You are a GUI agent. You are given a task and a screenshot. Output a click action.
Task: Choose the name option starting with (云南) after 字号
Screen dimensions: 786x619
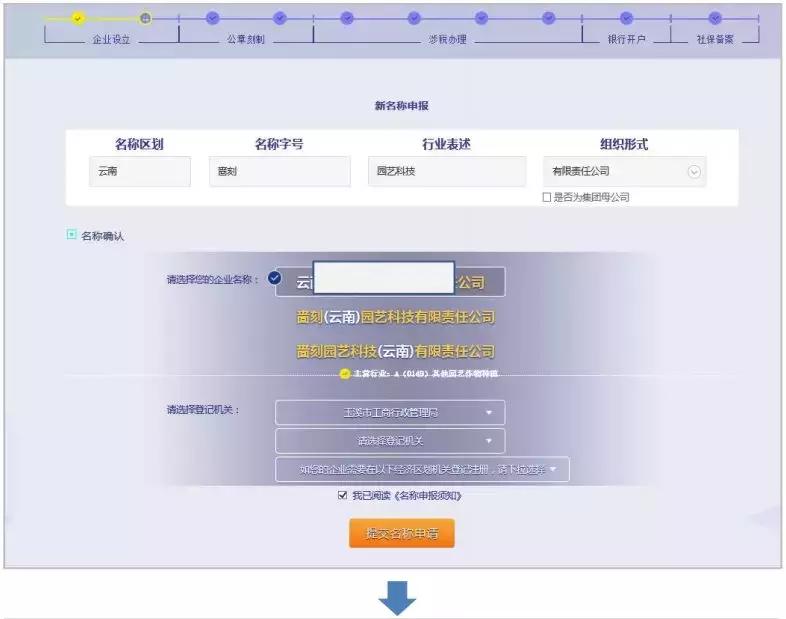click(396, 317)
